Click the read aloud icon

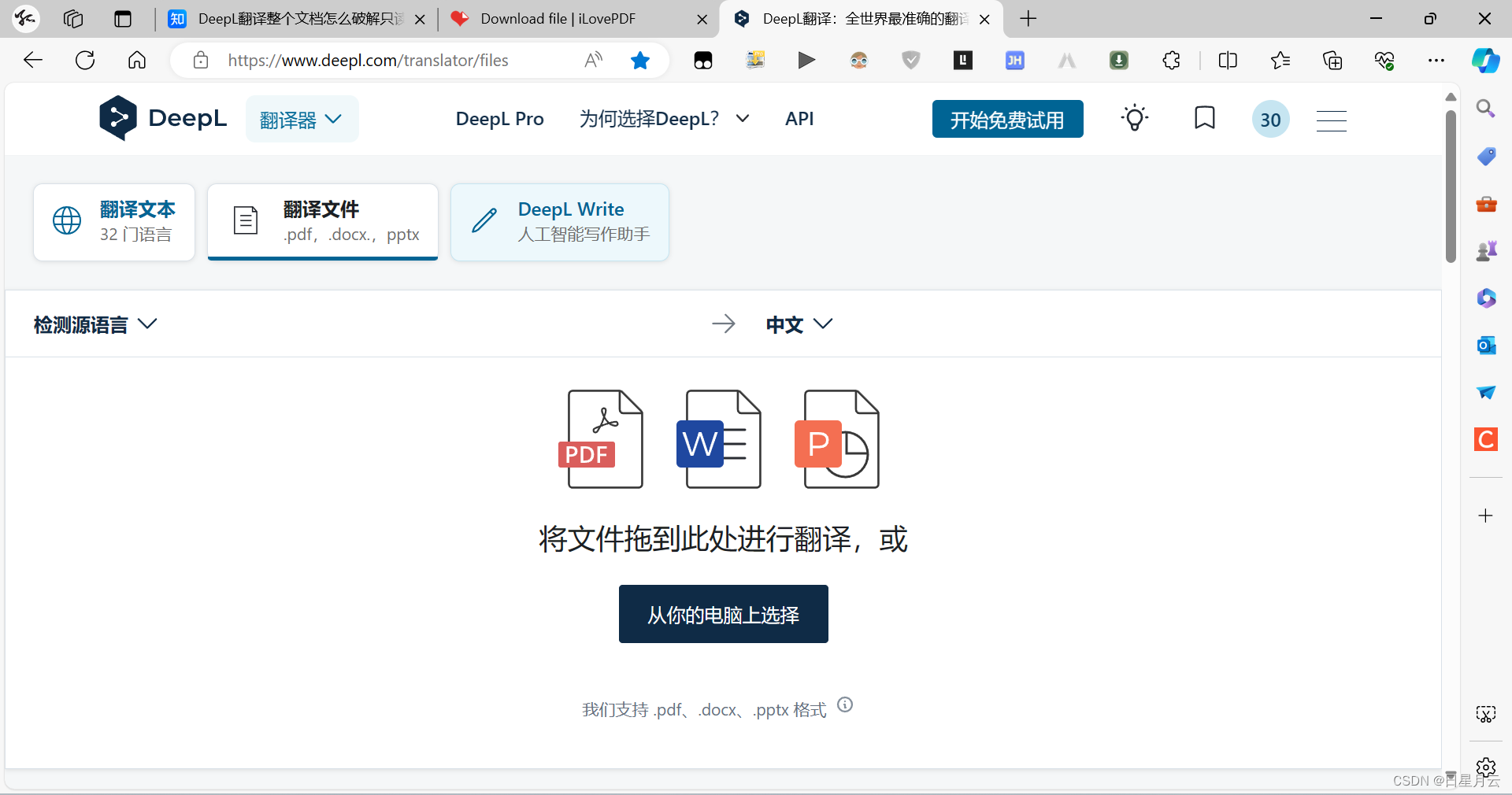tap(593, 60)
